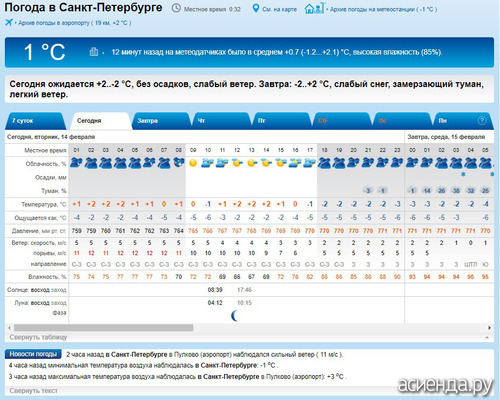Viewport: 500px width, 400px height.
Task: Collapse the table with 'Свернуть таблицу'
Action: point(38,337)
